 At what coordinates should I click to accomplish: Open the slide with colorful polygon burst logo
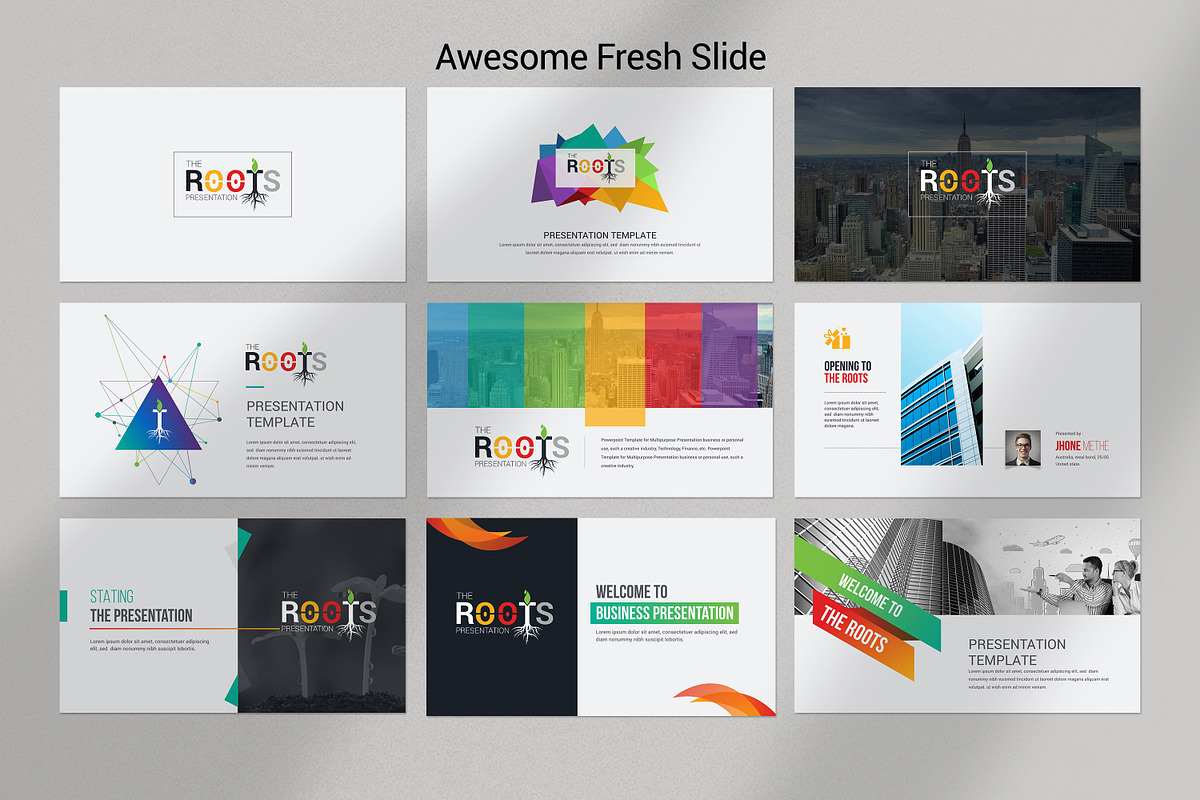(600, 184)
